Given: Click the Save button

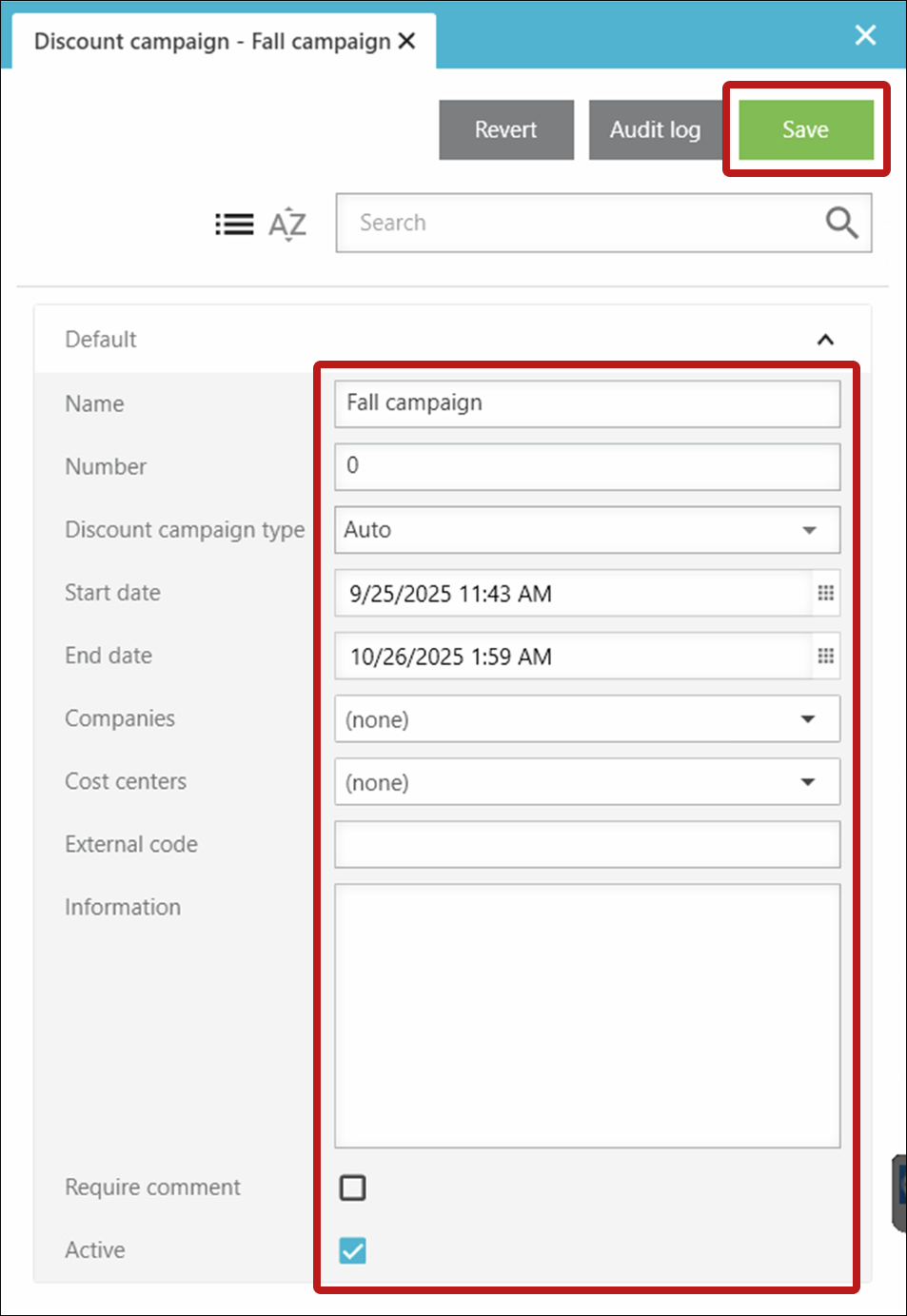Looking at the screenshot, I should coord(805,129).
